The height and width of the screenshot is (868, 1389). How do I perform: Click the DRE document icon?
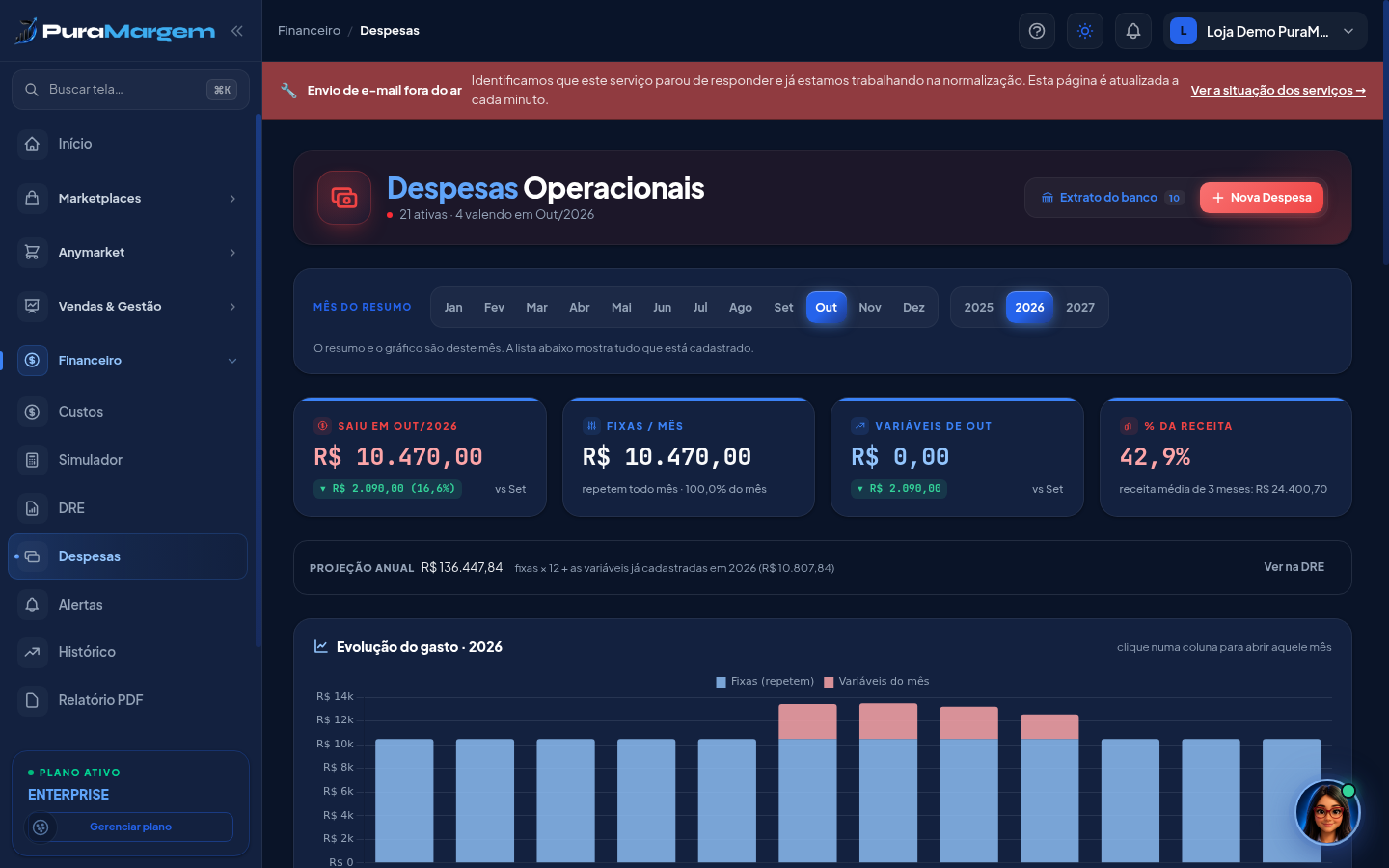click(x=32, y=508)
